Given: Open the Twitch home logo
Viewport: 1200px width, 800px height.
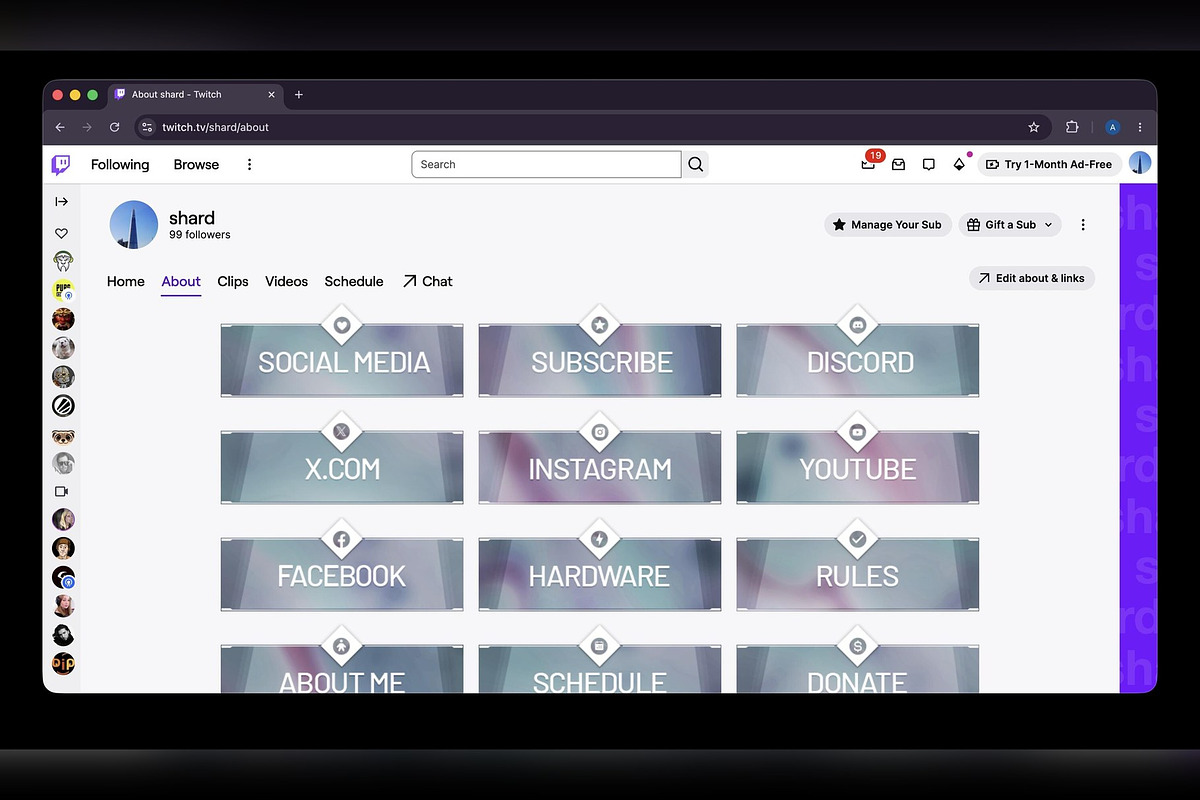Looking at the screenshot, I should [61, 165].
